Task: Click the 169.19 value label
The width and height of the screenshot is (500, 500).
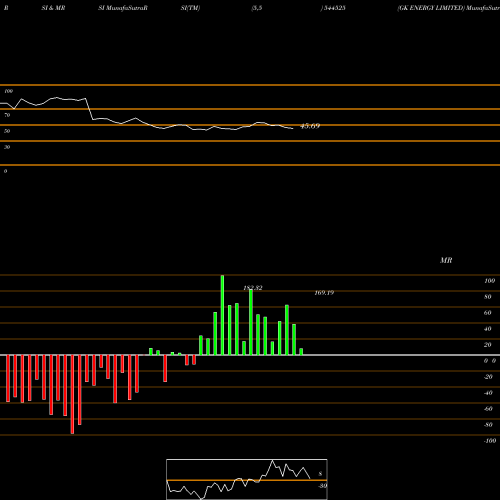Action: [324, 293]
